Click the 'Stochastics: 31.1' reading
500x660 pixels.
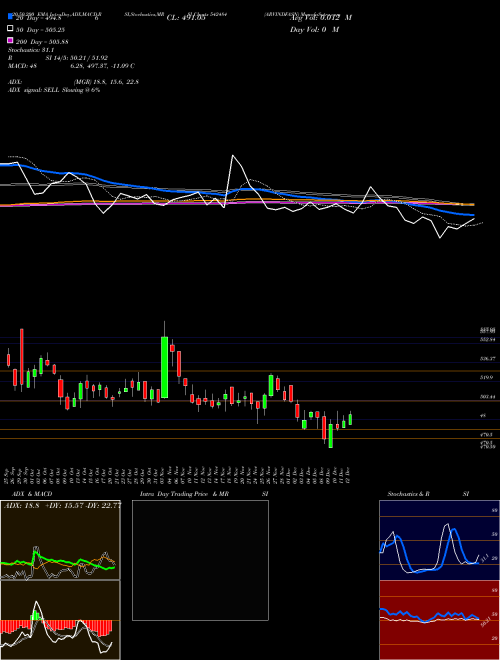point(31,50)
